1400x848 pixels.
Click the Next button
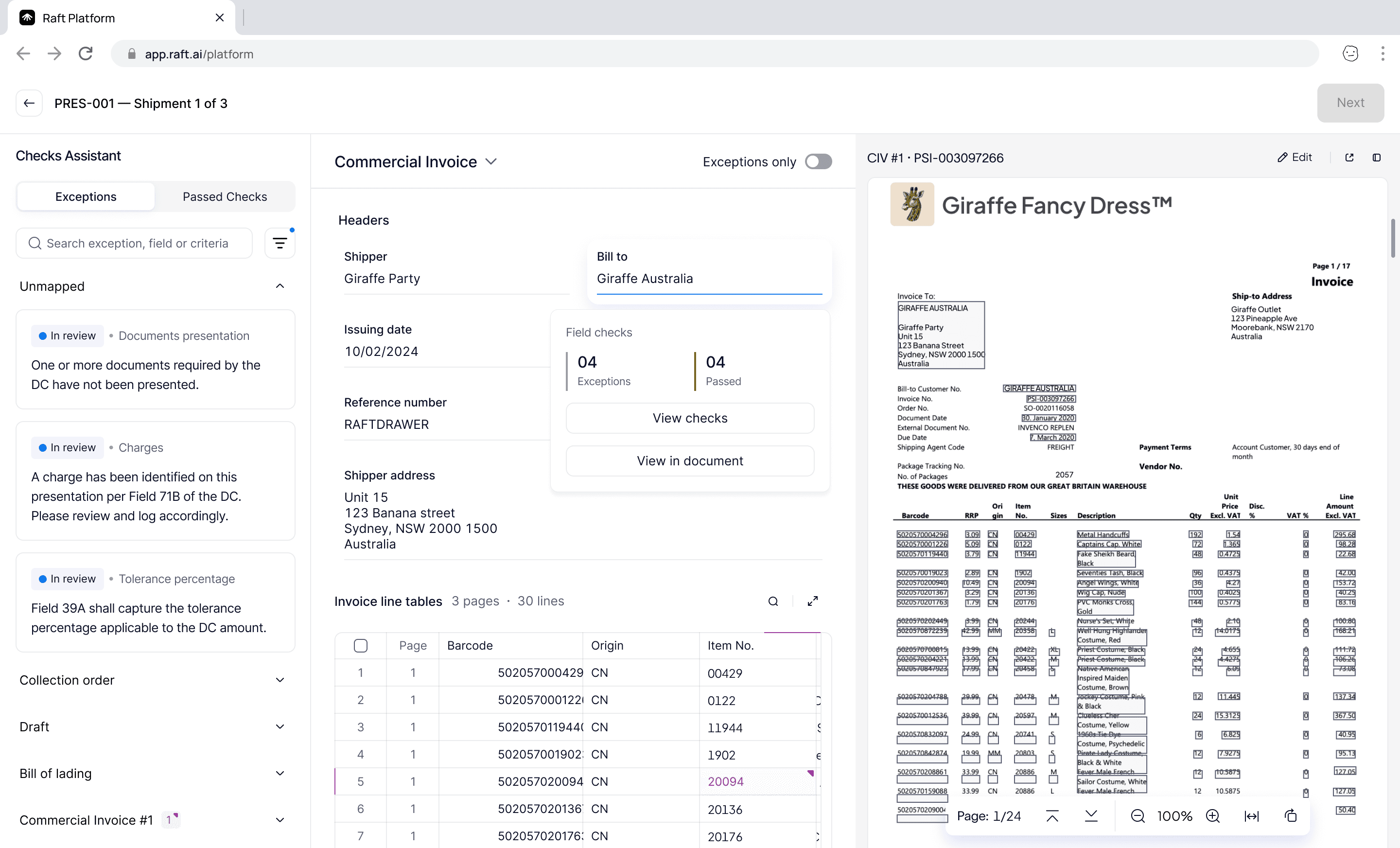coord(1350,103)
